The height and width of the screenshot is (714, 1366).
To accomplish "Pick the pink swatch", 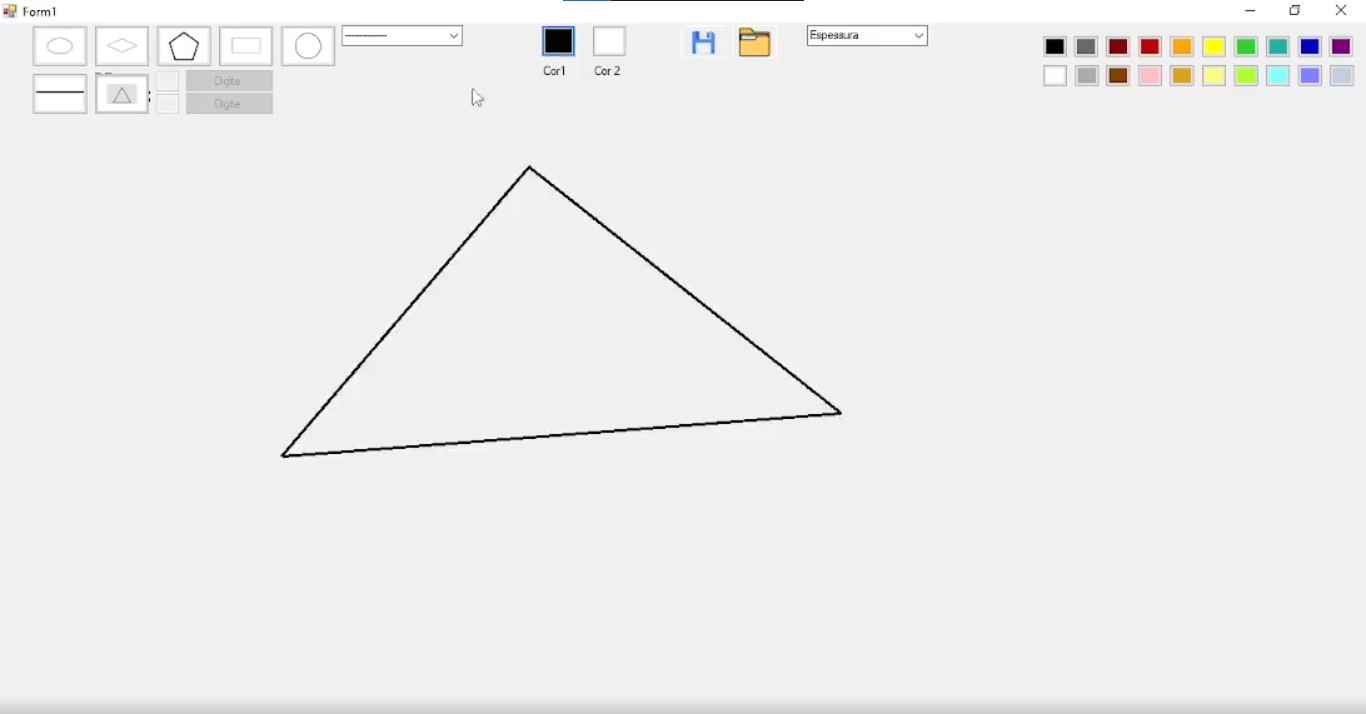I will point(1151,76).
